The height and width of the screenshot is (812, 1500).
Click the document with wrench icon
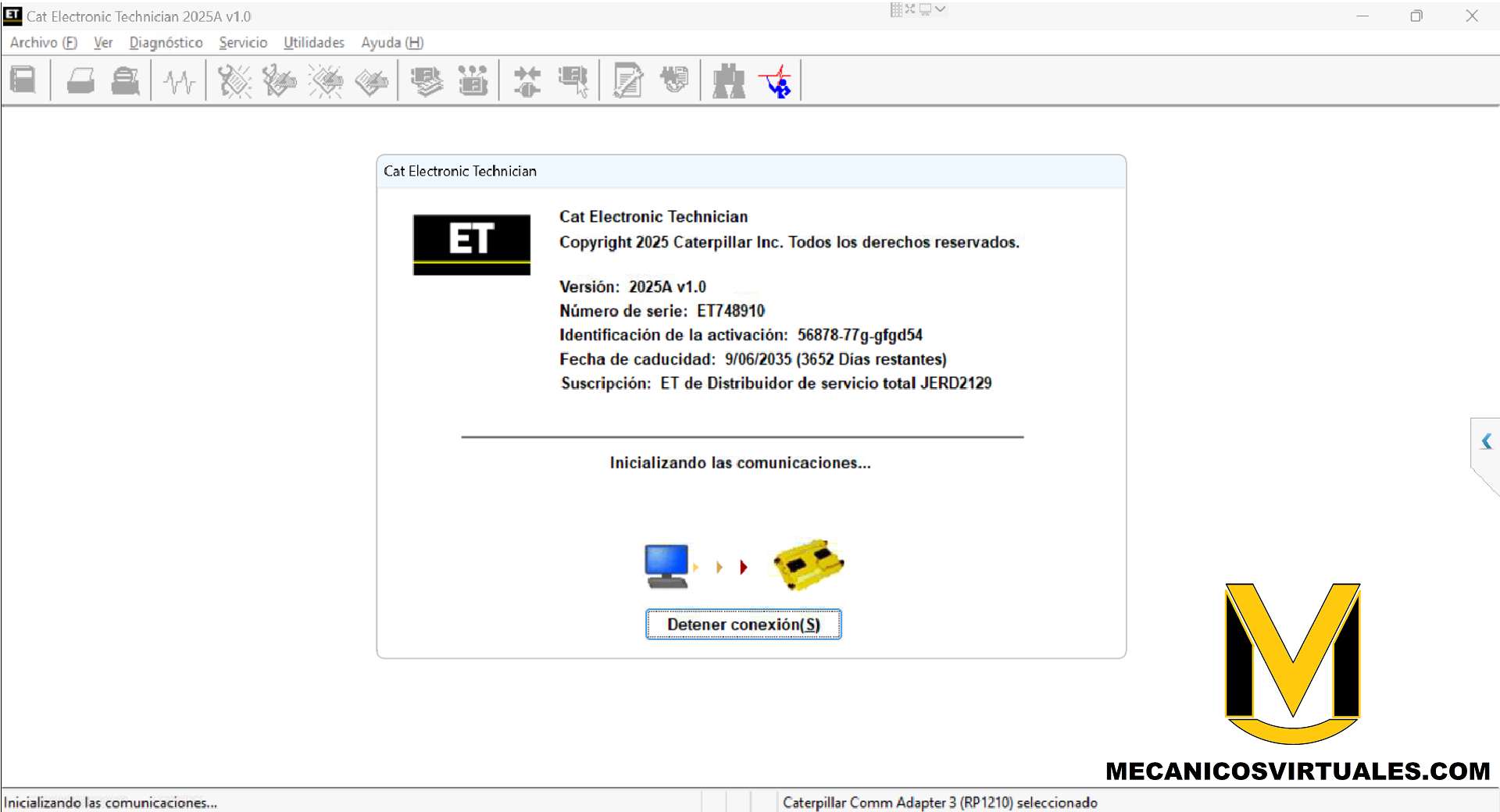click(x=628, y=81)
